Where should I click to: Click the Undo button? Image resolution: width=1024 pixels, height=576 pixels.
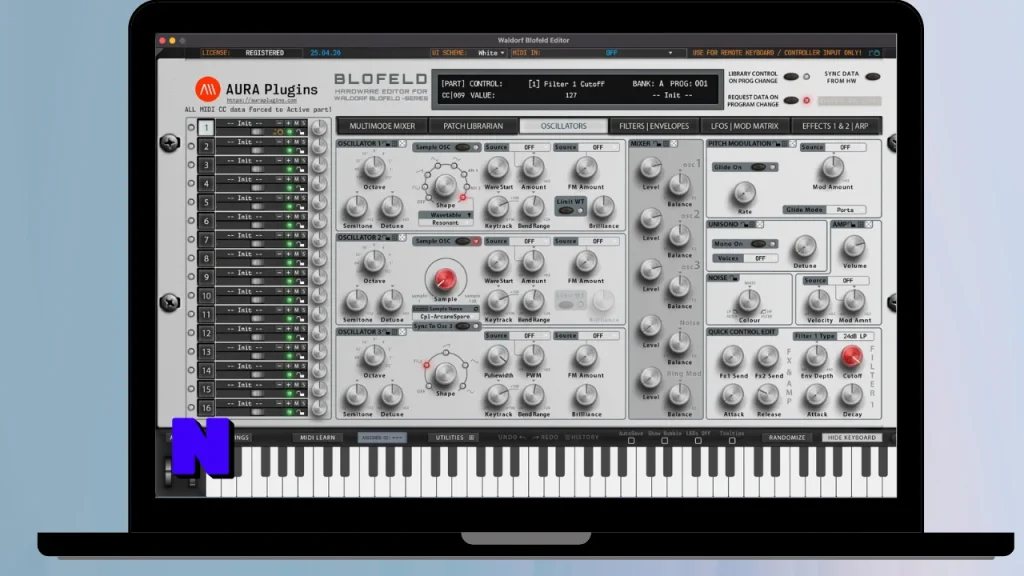[511, 438]
